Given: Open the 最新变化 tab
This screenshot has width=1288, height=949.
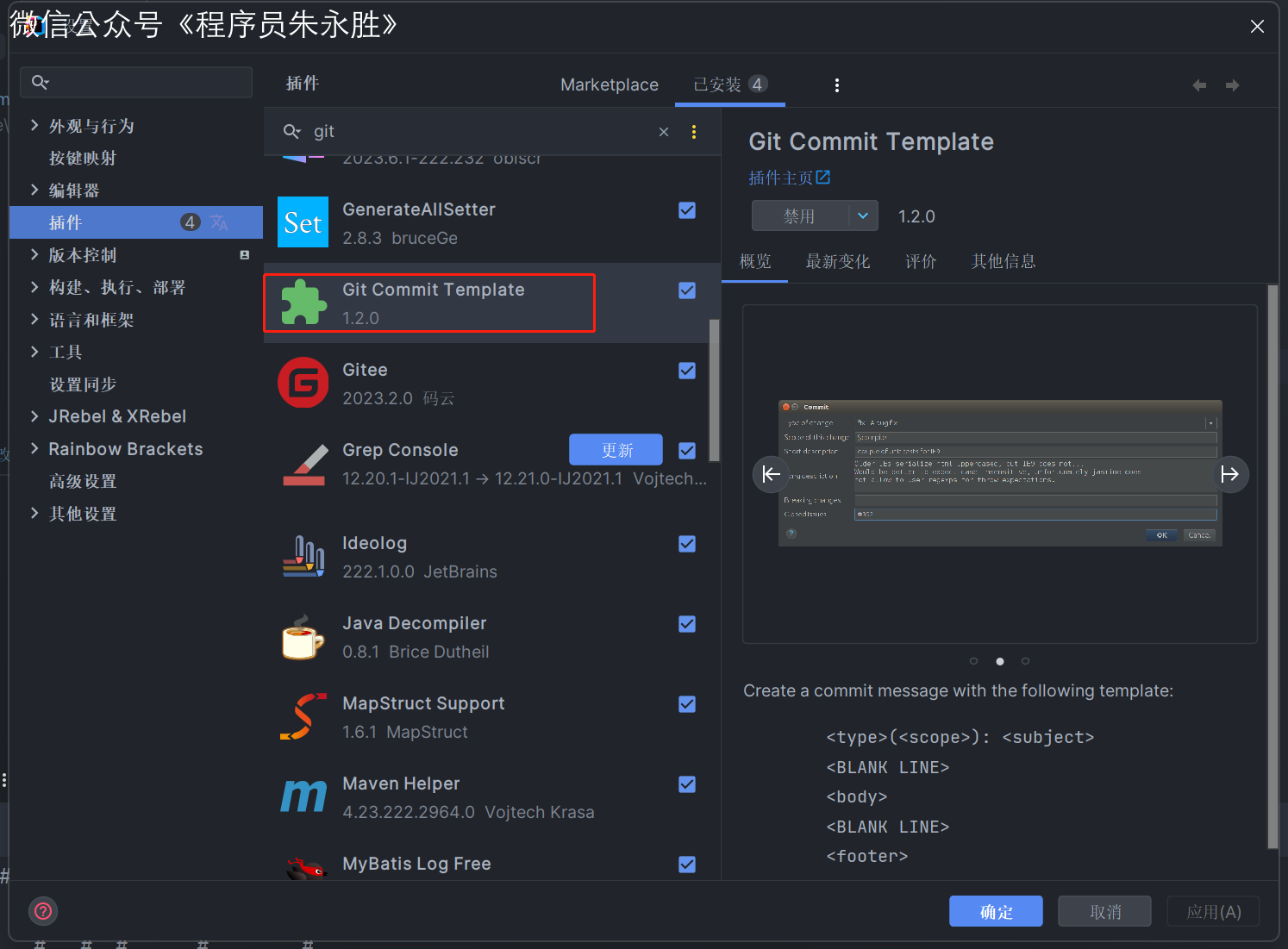Looking at the screenshot, I should 837,261.
